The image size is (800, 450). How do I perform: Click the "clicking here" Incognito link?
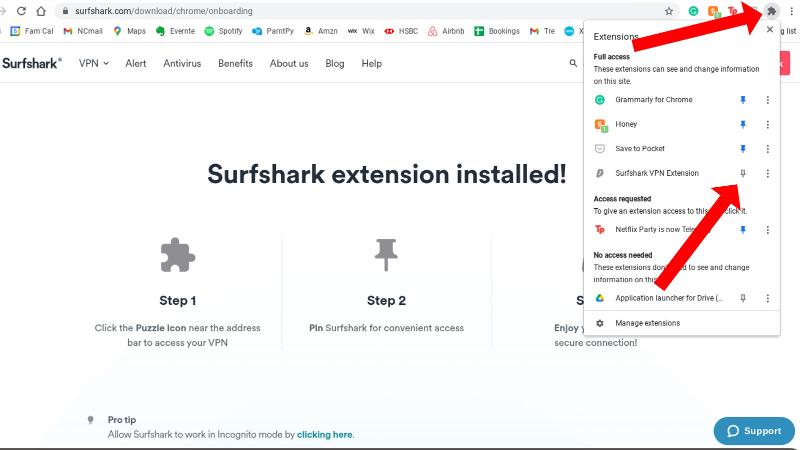click(324, 435)
